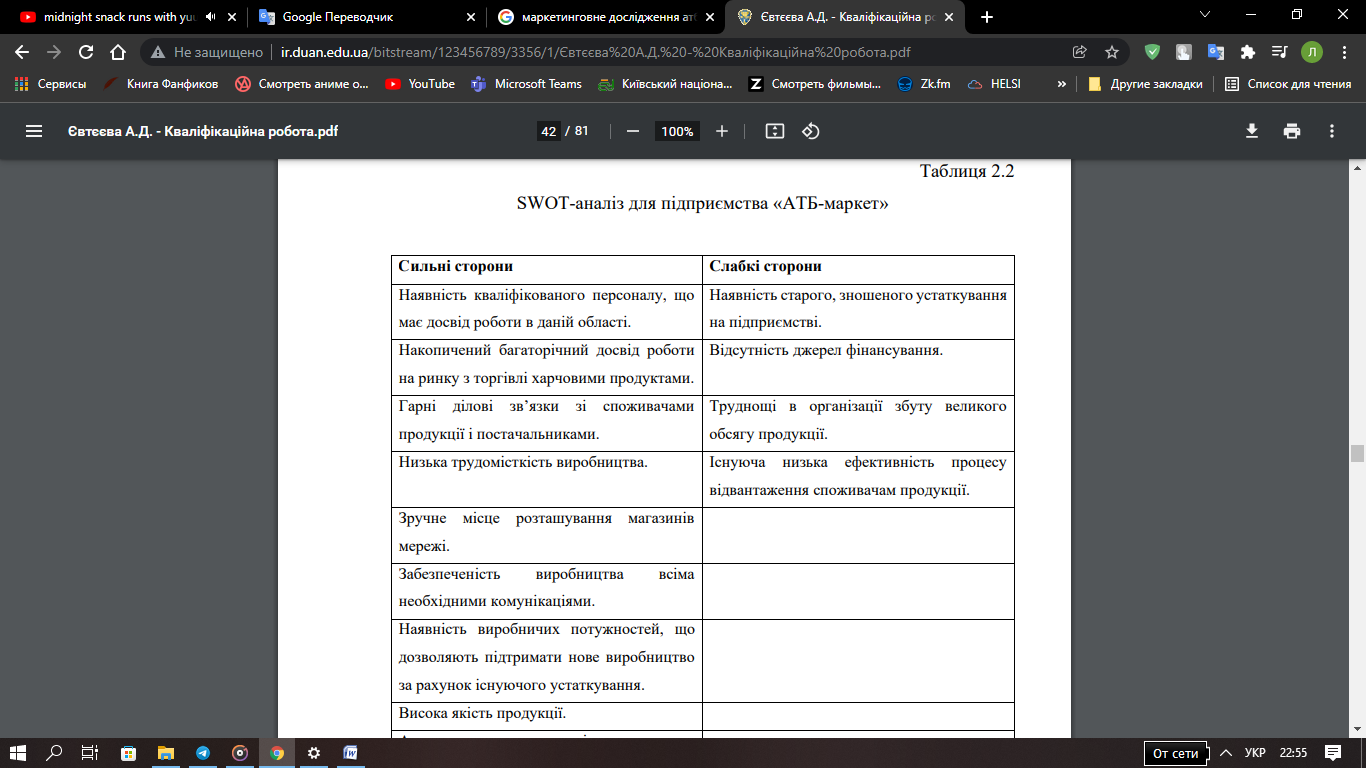The width and height of the screenshot is (1366, 768).
Task: Open Microsoft Store from taskbar
Action: pyautogui.click(x=128, y=753)
